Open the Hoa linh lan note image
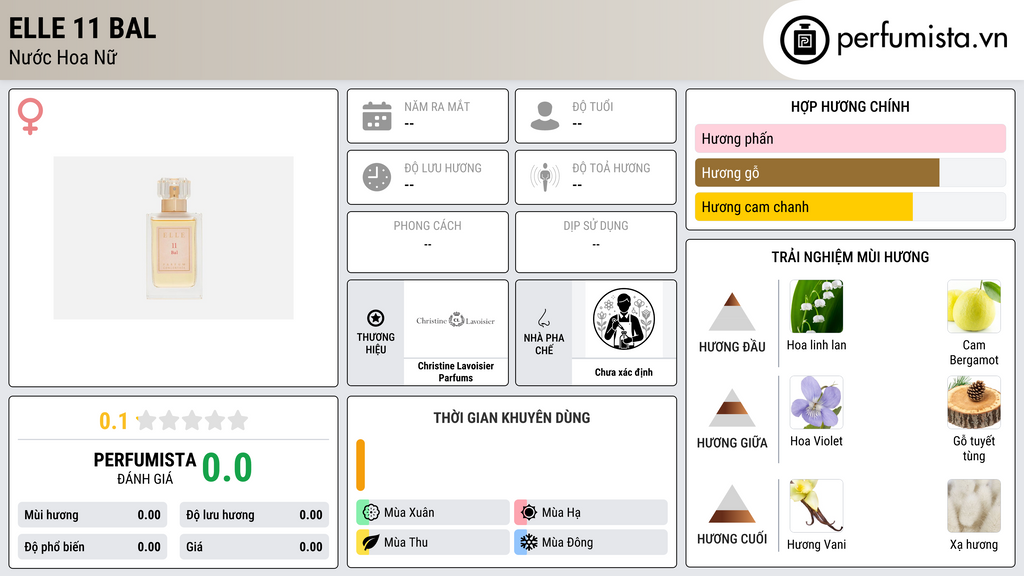 [816, 306]
